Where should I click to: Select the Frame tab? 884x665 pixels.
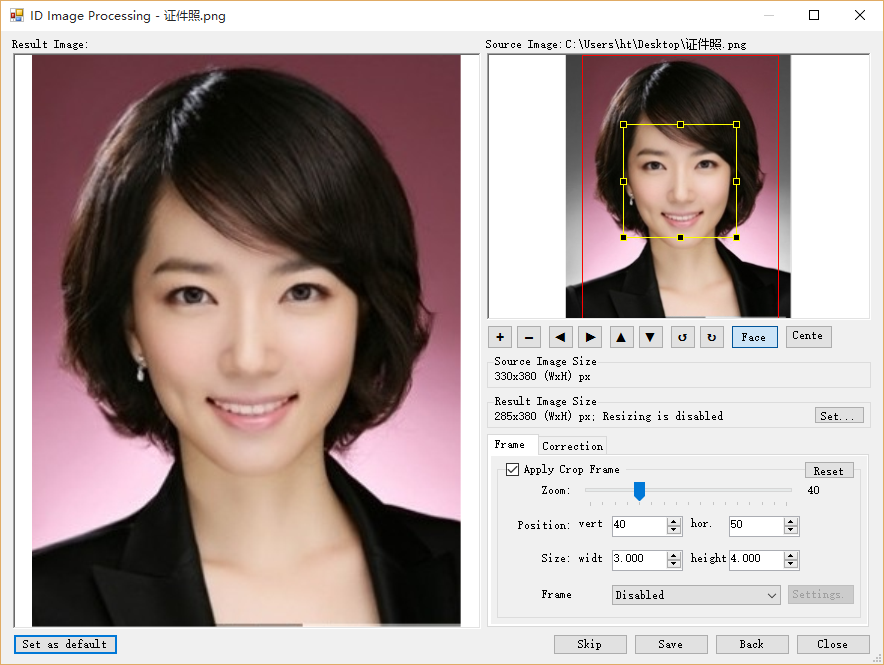point(509,445)
